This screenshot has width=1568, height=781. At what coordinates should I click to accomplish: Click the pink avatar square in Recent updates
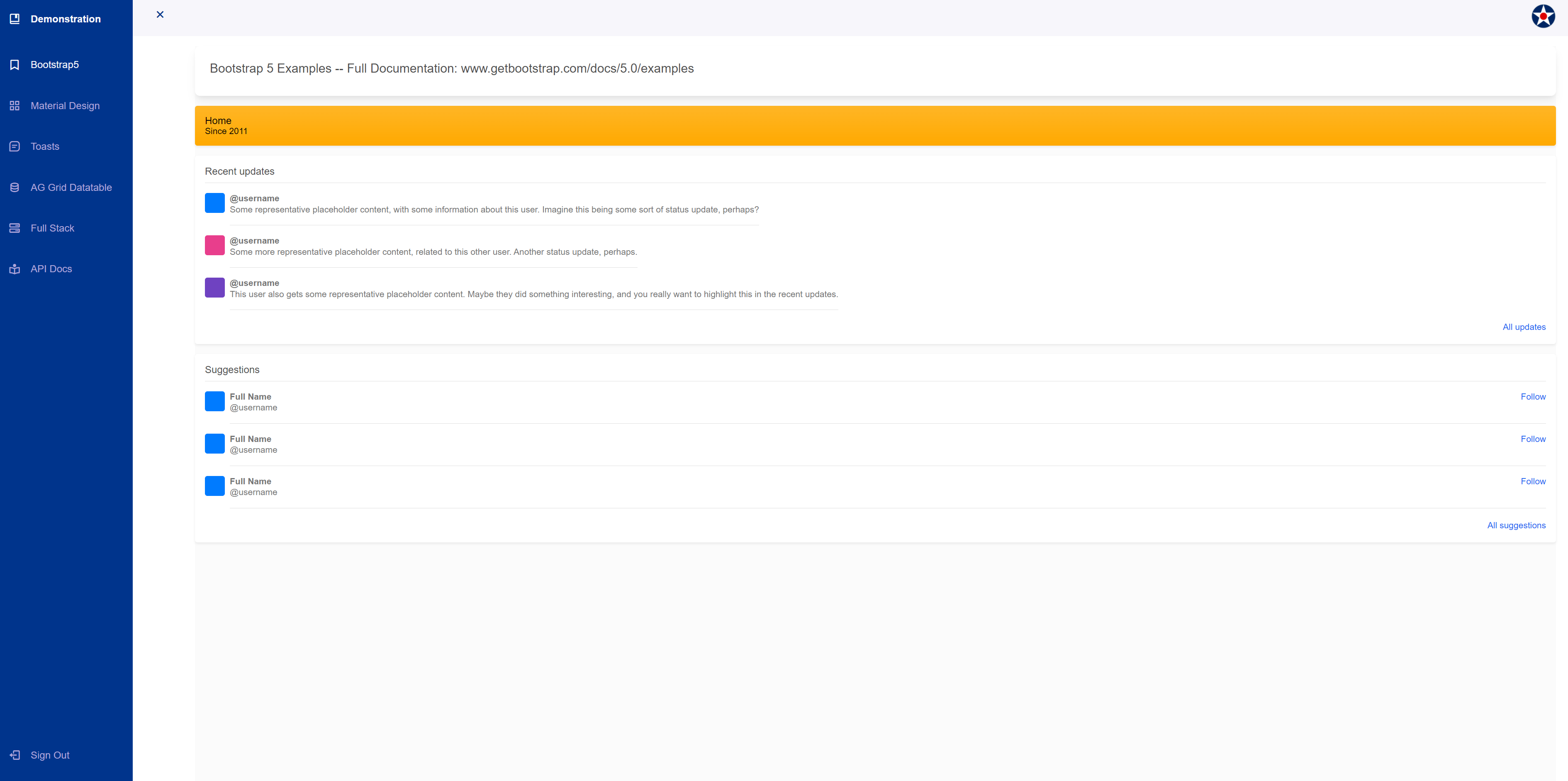(214, 245)
